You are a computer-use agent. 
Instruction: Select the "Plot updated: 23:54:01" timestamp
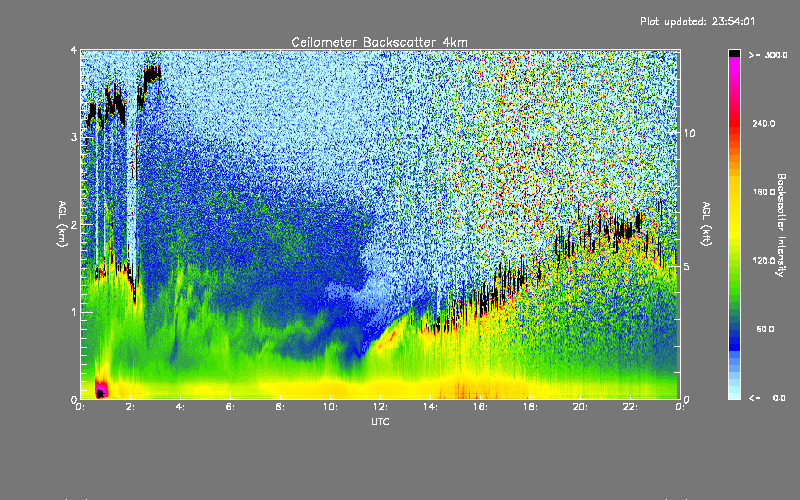pos(697,21)
